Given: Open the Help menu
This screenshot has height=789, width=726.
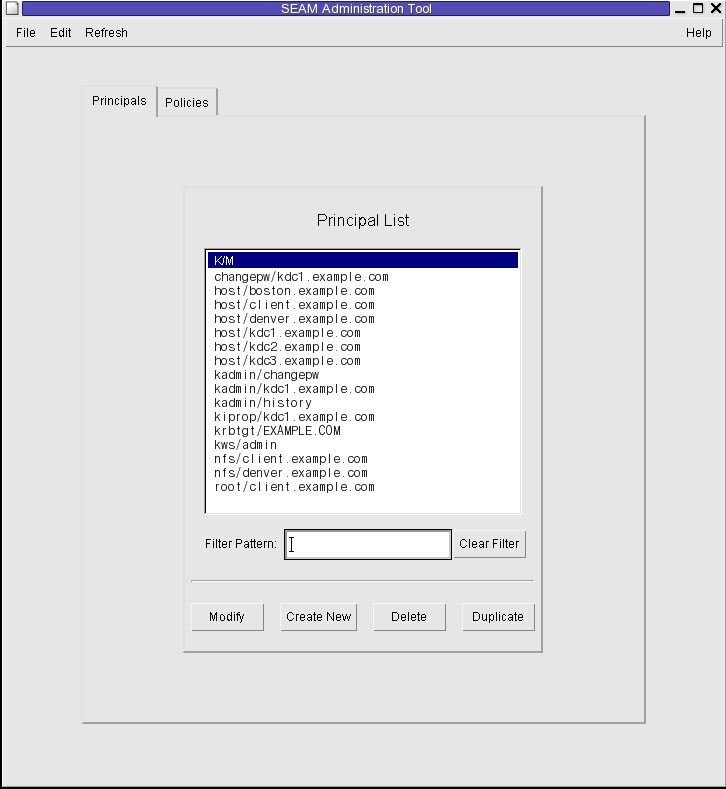Looking at the screenshot, I should pos(698,33).
